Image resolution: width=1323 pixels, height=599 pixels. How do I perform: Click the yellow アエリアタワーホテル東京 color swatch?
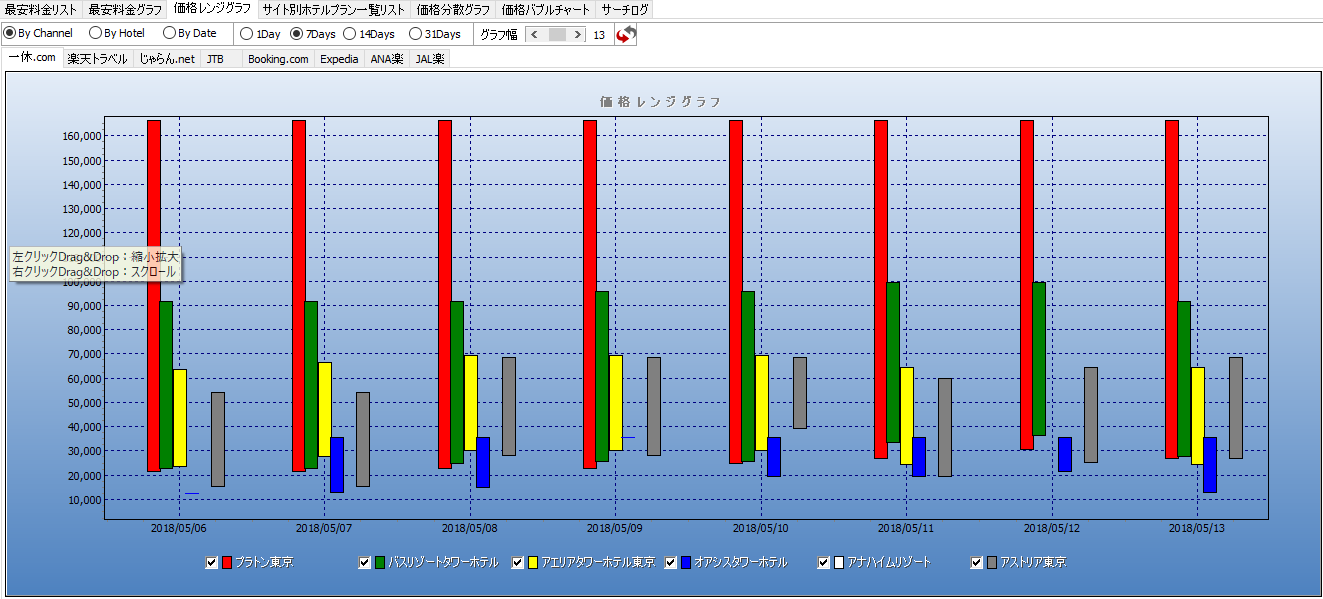533,563
